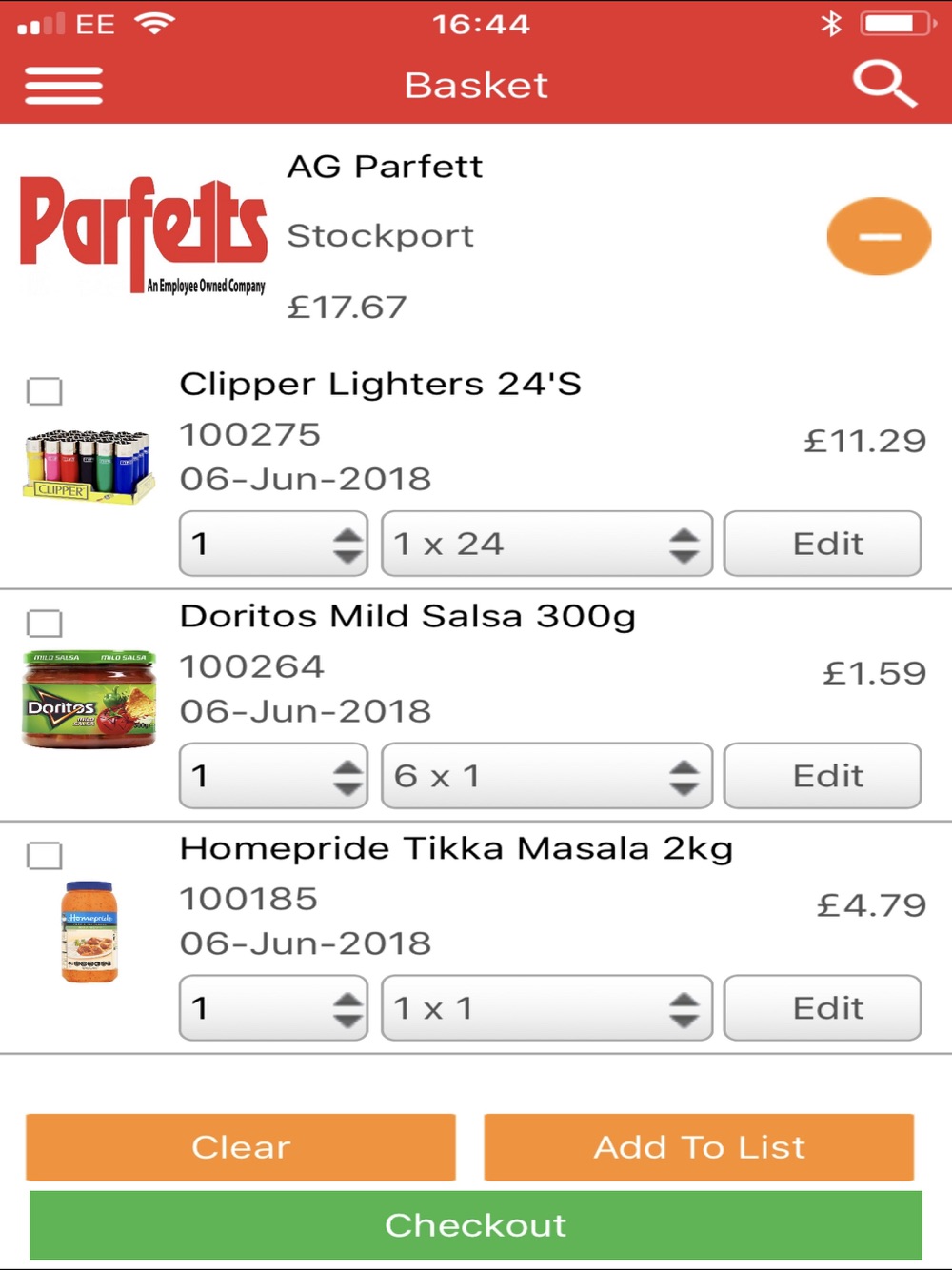Select the Homepride Tikka Masala checkbox
This screenshot has height=1270, width=952.
44,855
